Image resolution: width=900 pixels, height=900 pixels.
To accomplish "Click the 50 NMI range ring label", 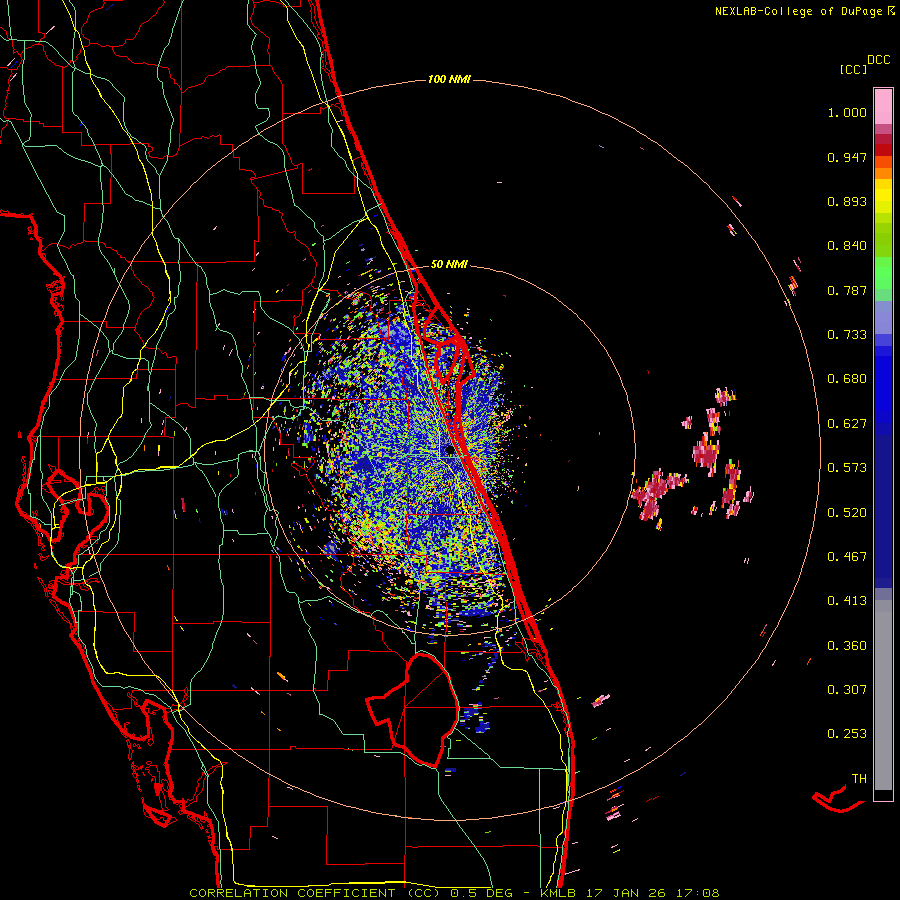I will coord(449,265).
